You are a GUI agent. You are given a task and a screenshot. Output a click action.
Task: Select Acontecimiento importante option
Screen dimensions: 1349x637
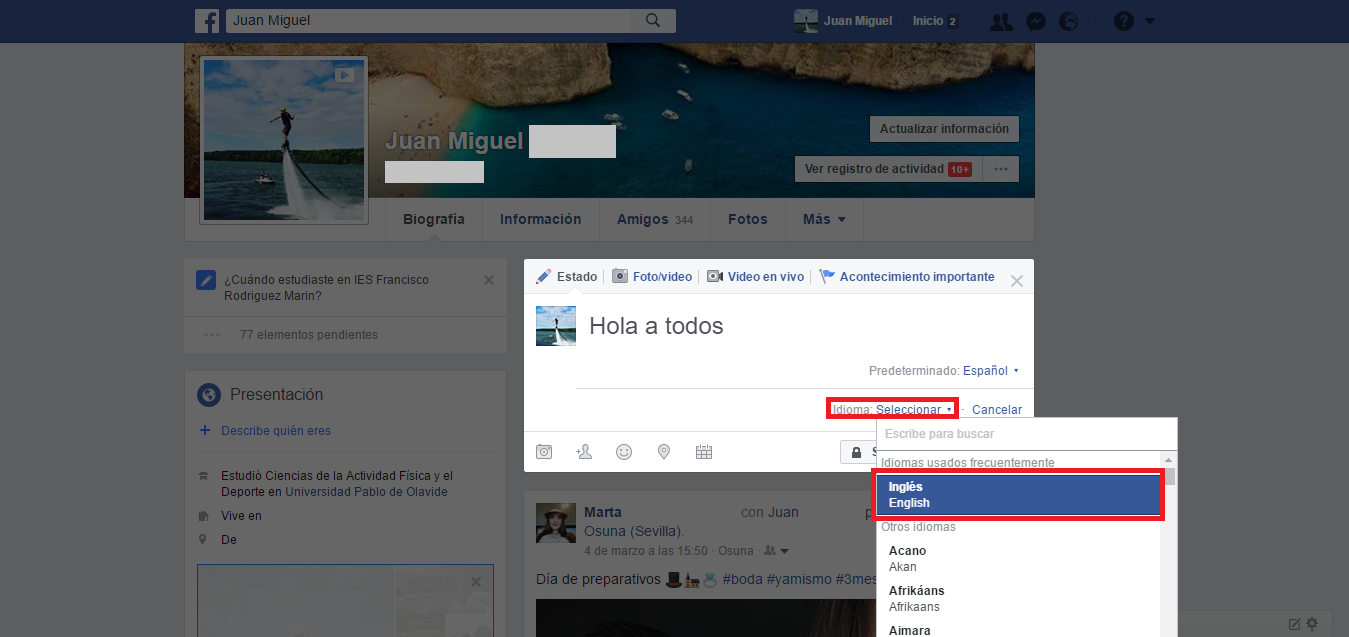click(x=907, y=276)
